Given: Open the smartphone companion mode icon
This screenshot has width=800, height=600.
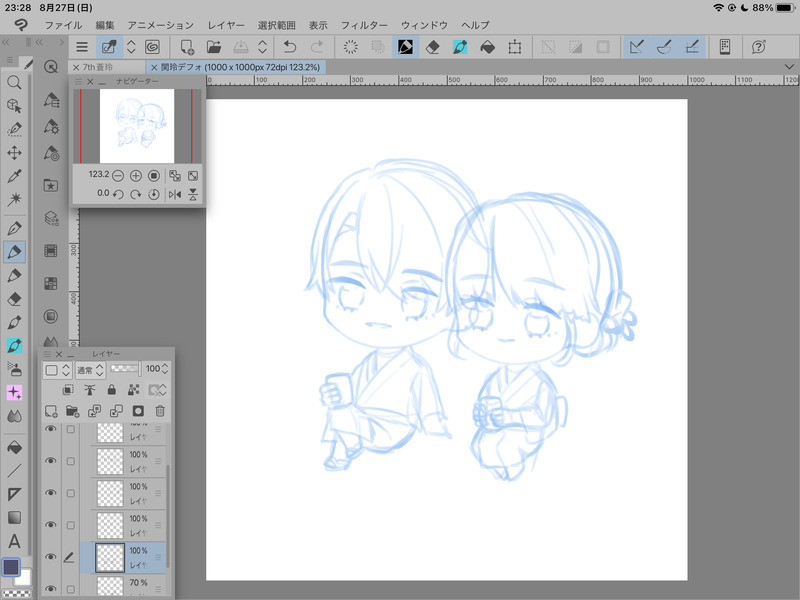Looking at the screenshot, I should [x=724, y=47].
